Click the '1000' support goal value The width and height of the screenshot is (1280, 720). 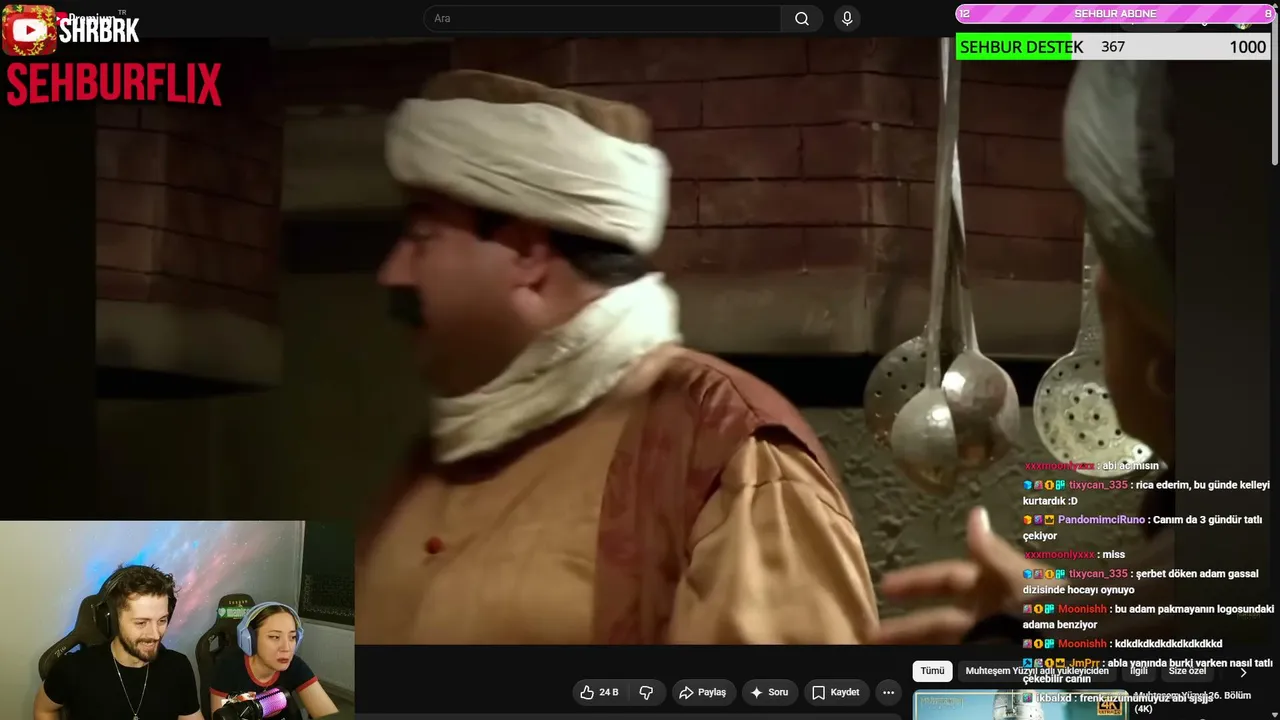coord(1247,47)
